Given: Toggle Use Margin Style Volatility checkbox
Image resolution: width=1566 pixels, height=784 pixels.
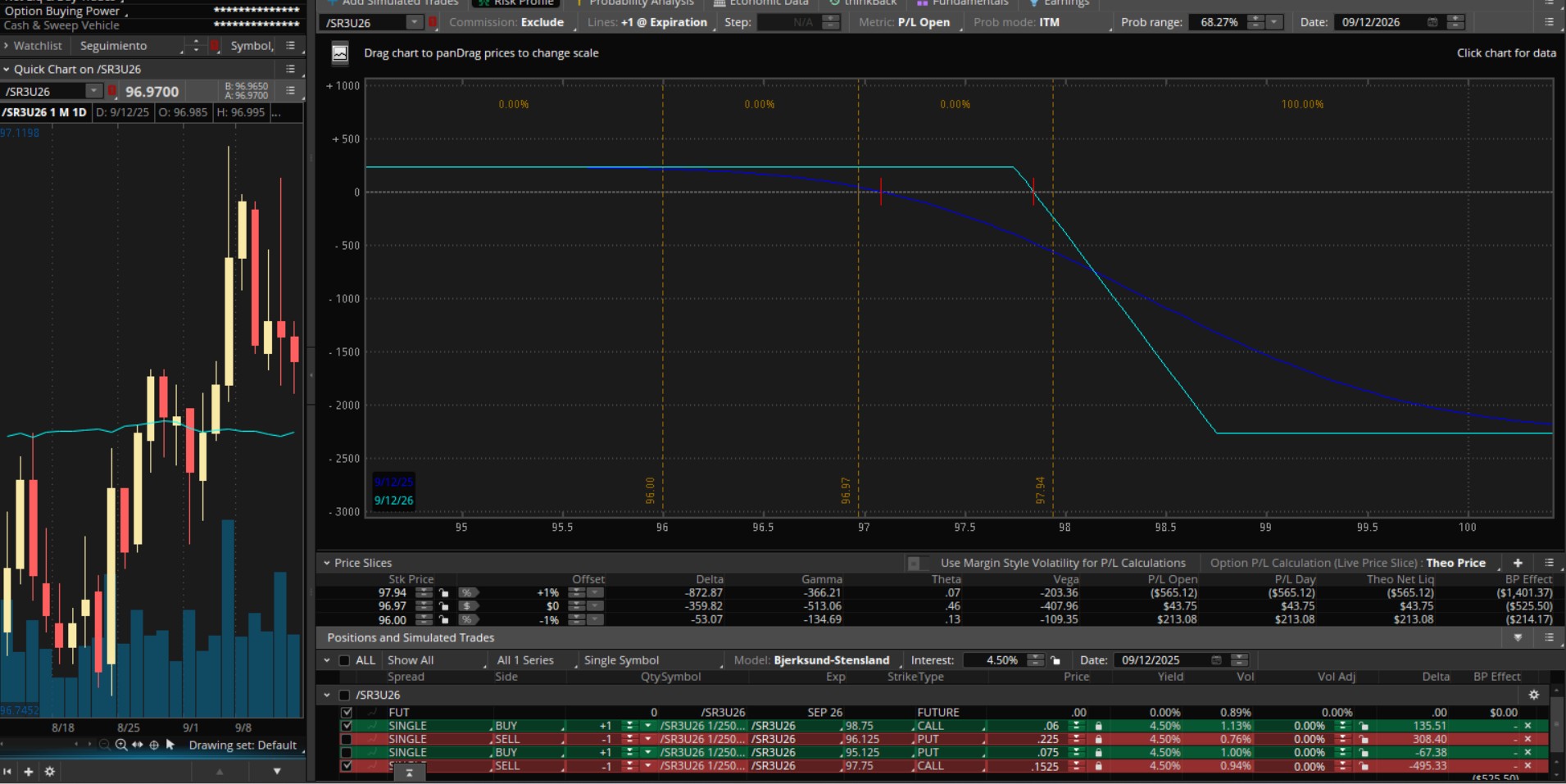Looking at the screenshot, I should pos(915,563).
